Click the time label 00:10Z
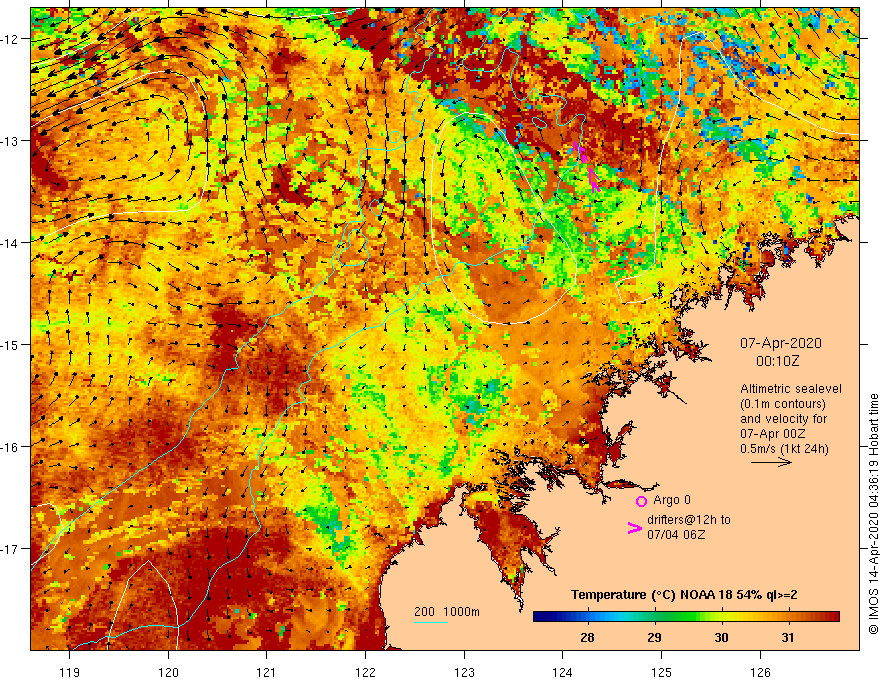880x680 pixels. [x=777, y=361]
